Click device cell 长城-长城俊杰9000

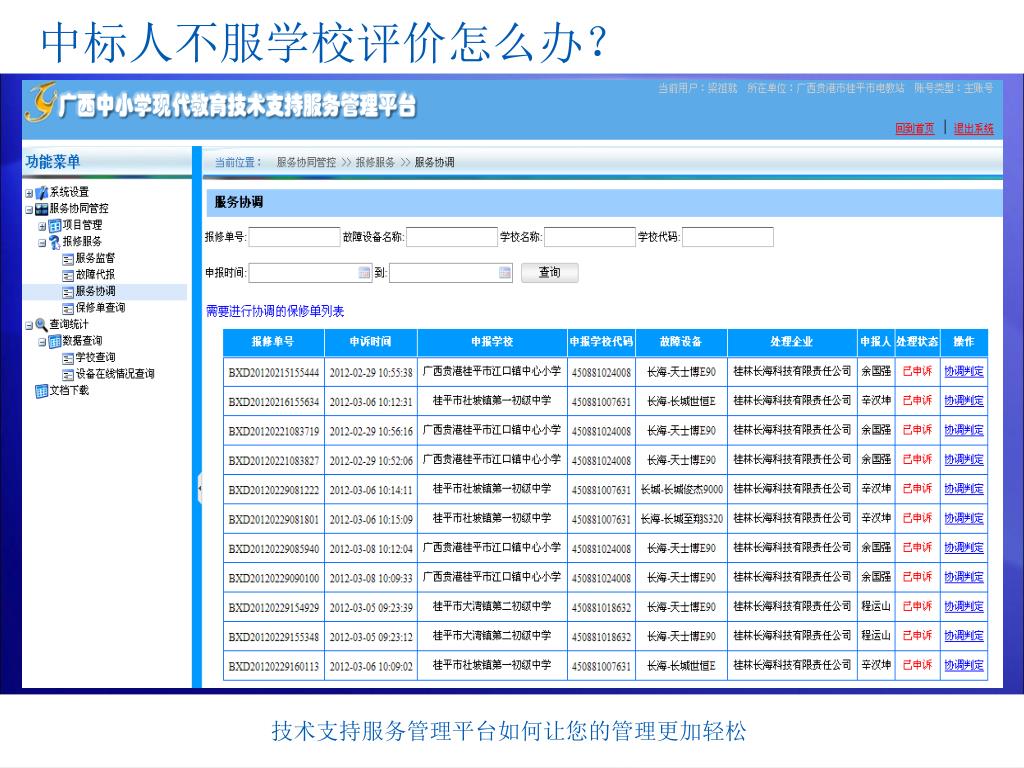681,489
